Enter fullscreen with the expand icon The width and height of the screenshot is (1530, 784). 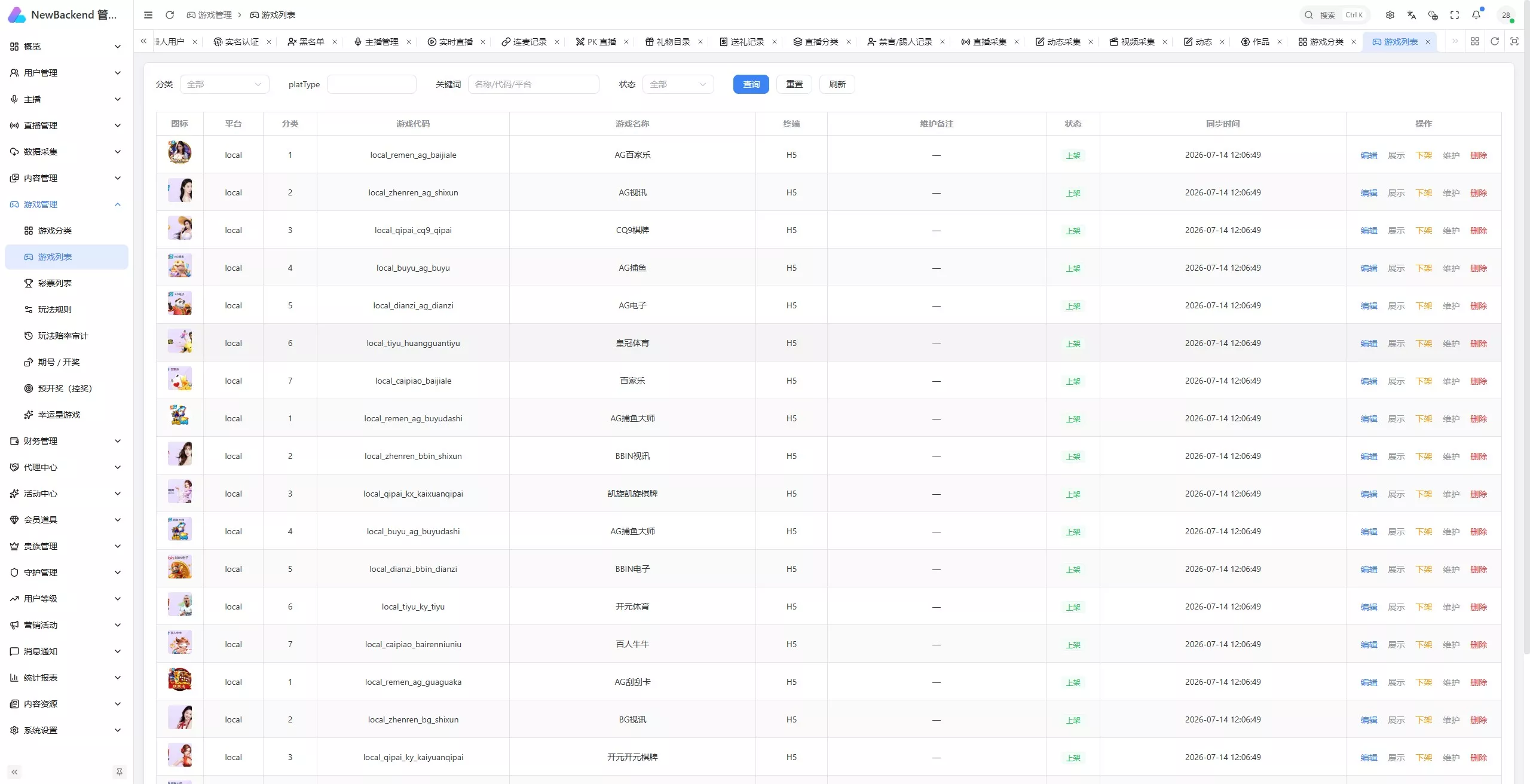point(1455,15)
